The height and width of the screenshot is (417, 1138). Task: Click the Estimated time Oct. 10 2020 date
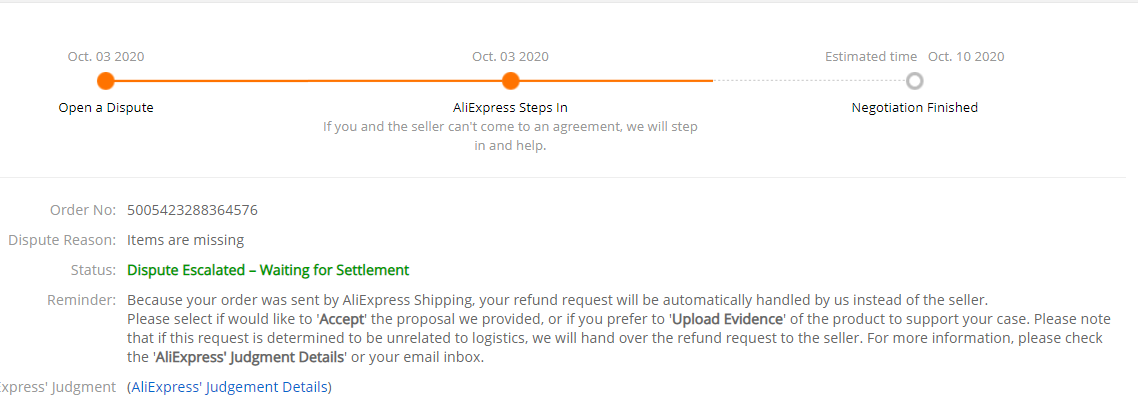click(965, 57)
